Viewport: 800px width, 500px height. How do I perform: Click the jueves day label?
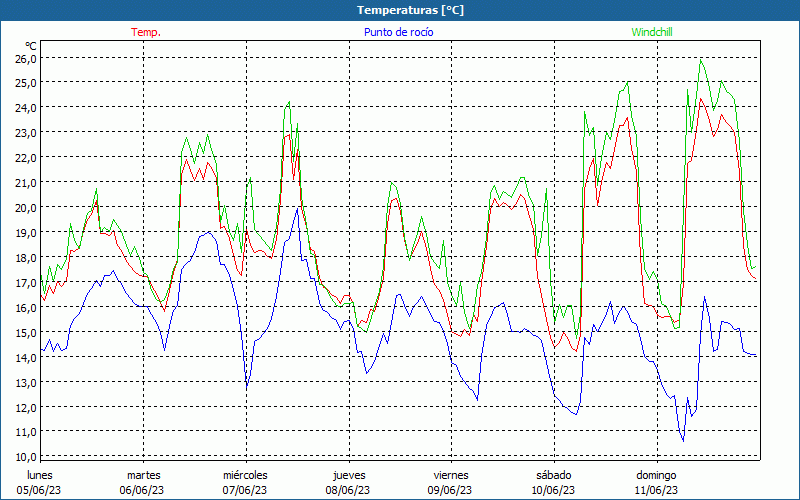click(349, 476)
